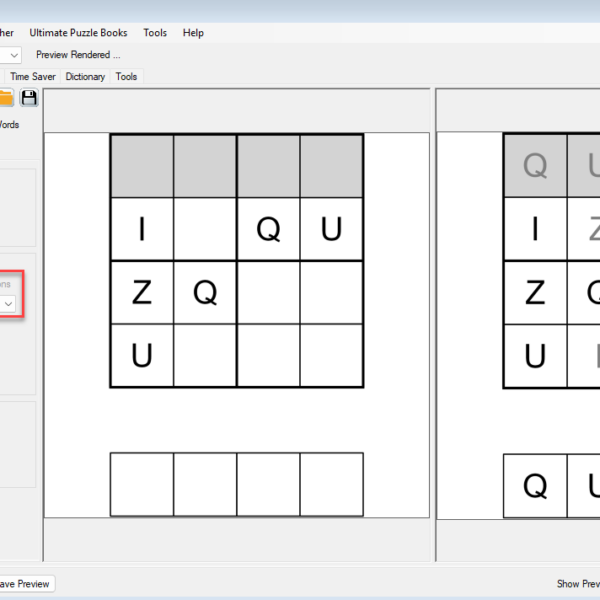The image size is (600, 600).
Task: Click the Preview Rendered status text
Action: [78, 55]
